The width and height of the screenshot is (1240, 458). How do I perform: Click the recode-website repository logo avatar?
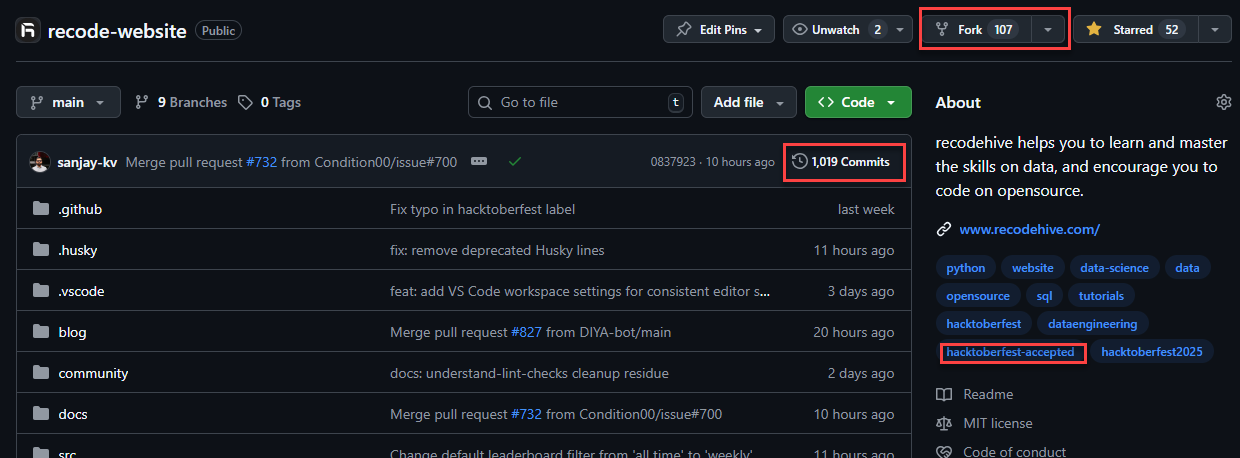tap(27, 30)
